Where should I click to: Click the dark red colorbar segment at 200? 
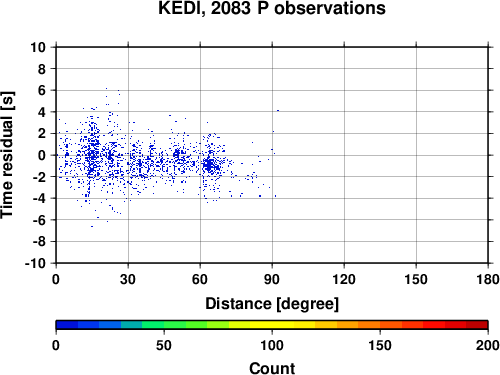(477, 325)
